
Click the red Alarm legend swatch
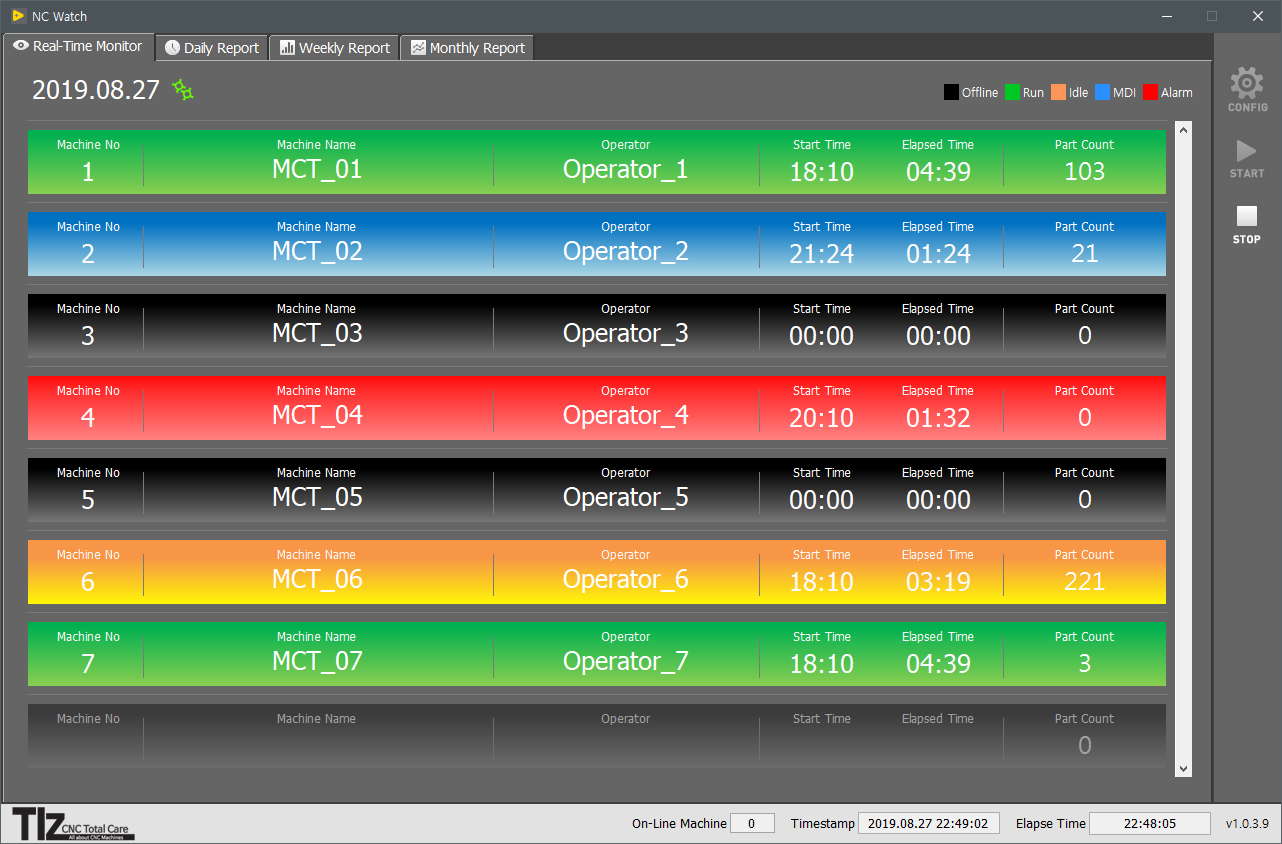pyautogui.click(x=1150, y=92)
